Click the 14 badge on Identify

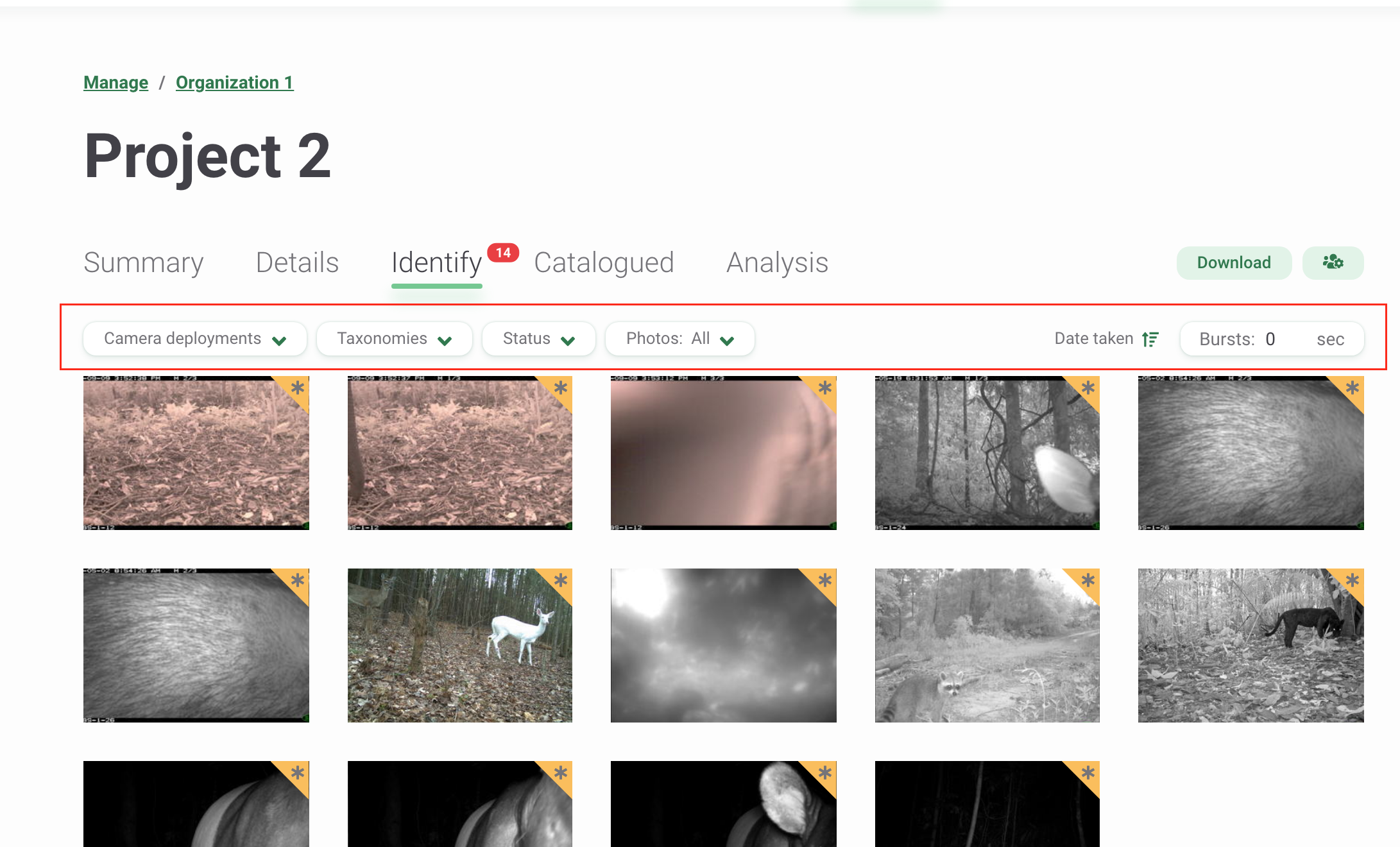pos(503,253)
